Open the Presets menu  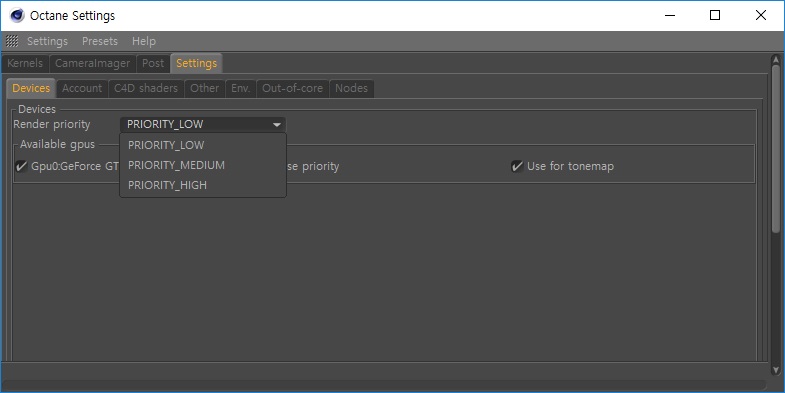pos(100,41)
